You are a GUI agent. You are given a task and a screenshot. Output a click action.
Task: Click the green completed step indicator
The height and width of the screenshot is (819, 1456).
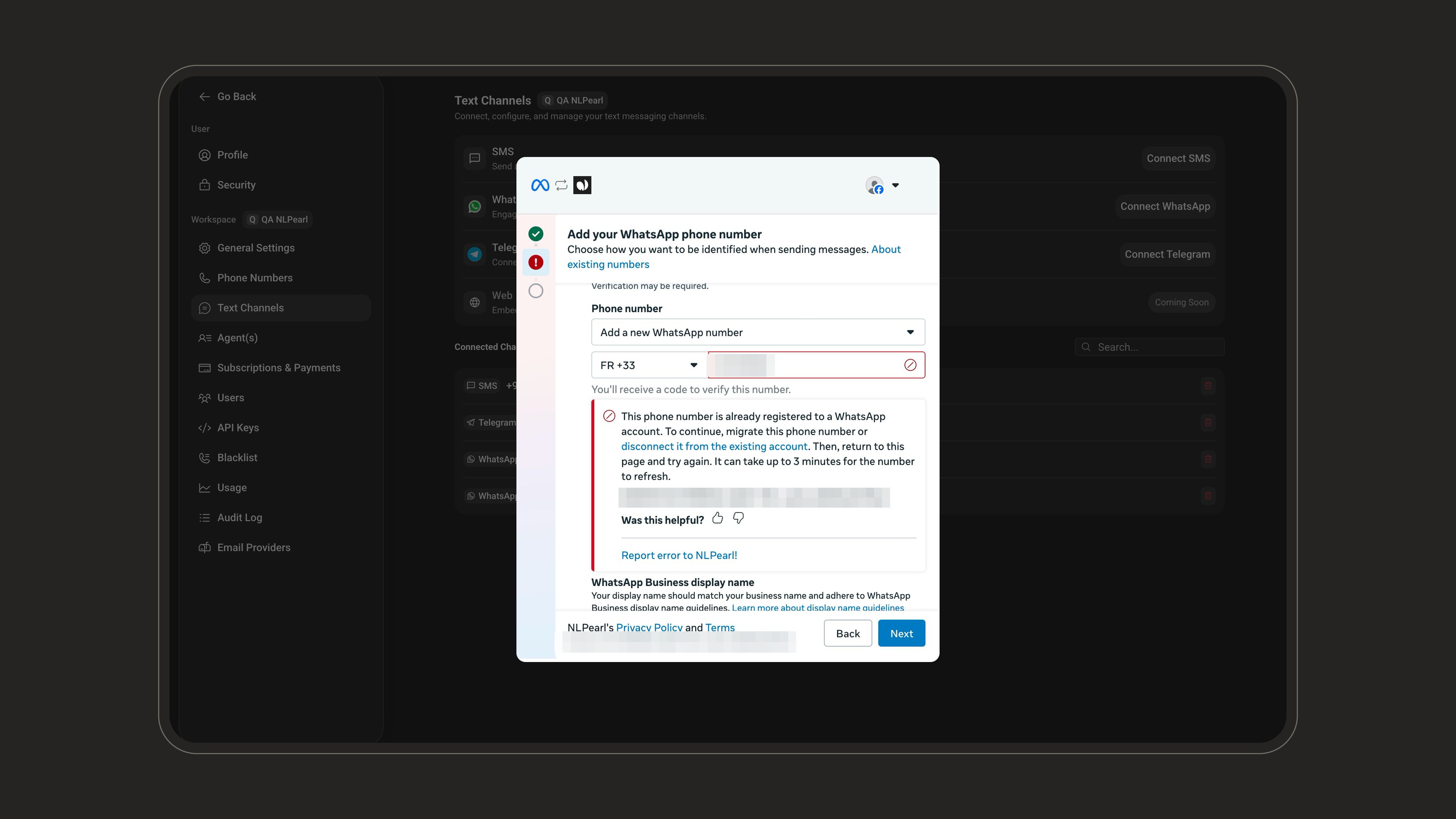click(x=536, y=233)
